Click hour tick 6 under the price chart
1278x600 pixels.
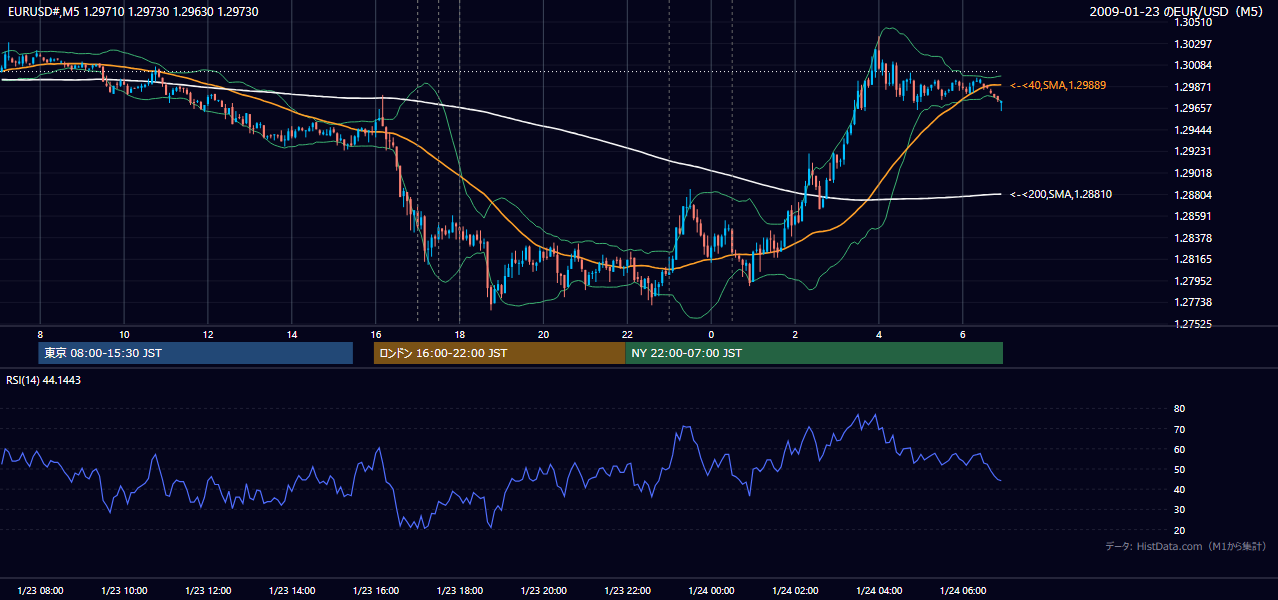[963, 334]
